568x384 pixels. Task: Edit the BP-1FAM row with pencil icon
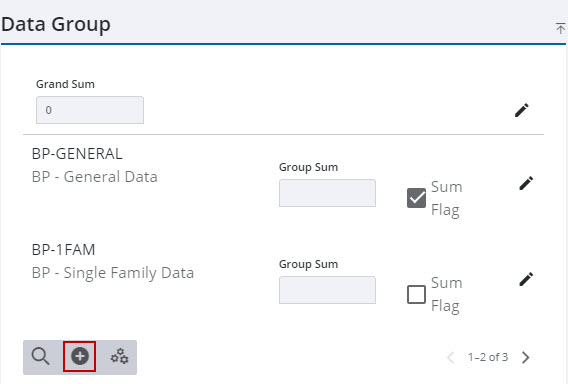(526, 279)
